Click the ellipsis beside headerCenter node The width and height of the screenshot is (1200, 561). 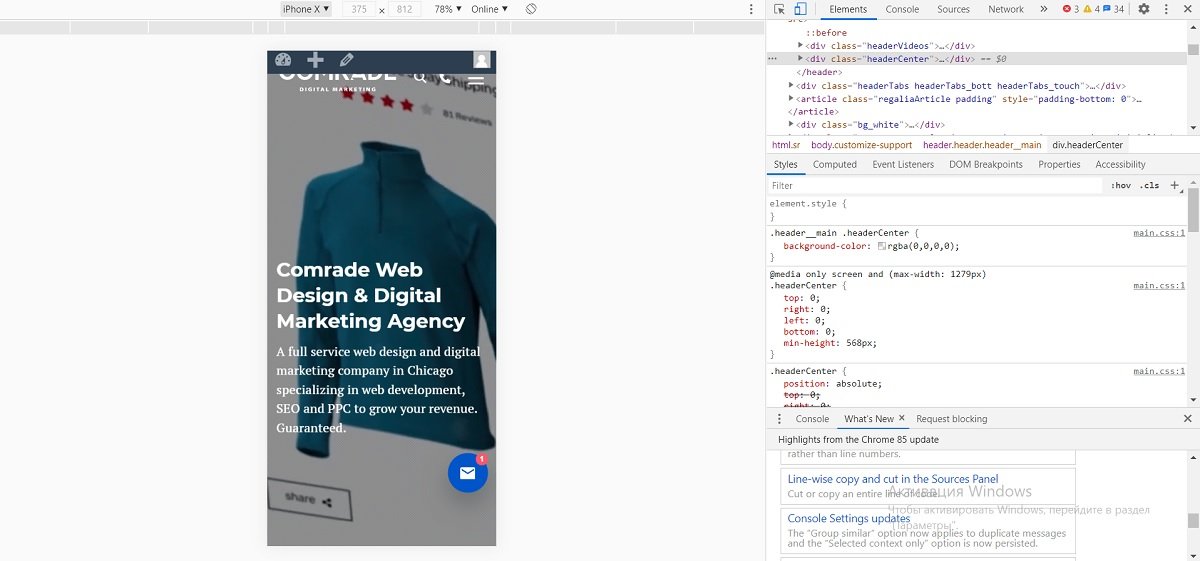point(772,59)
